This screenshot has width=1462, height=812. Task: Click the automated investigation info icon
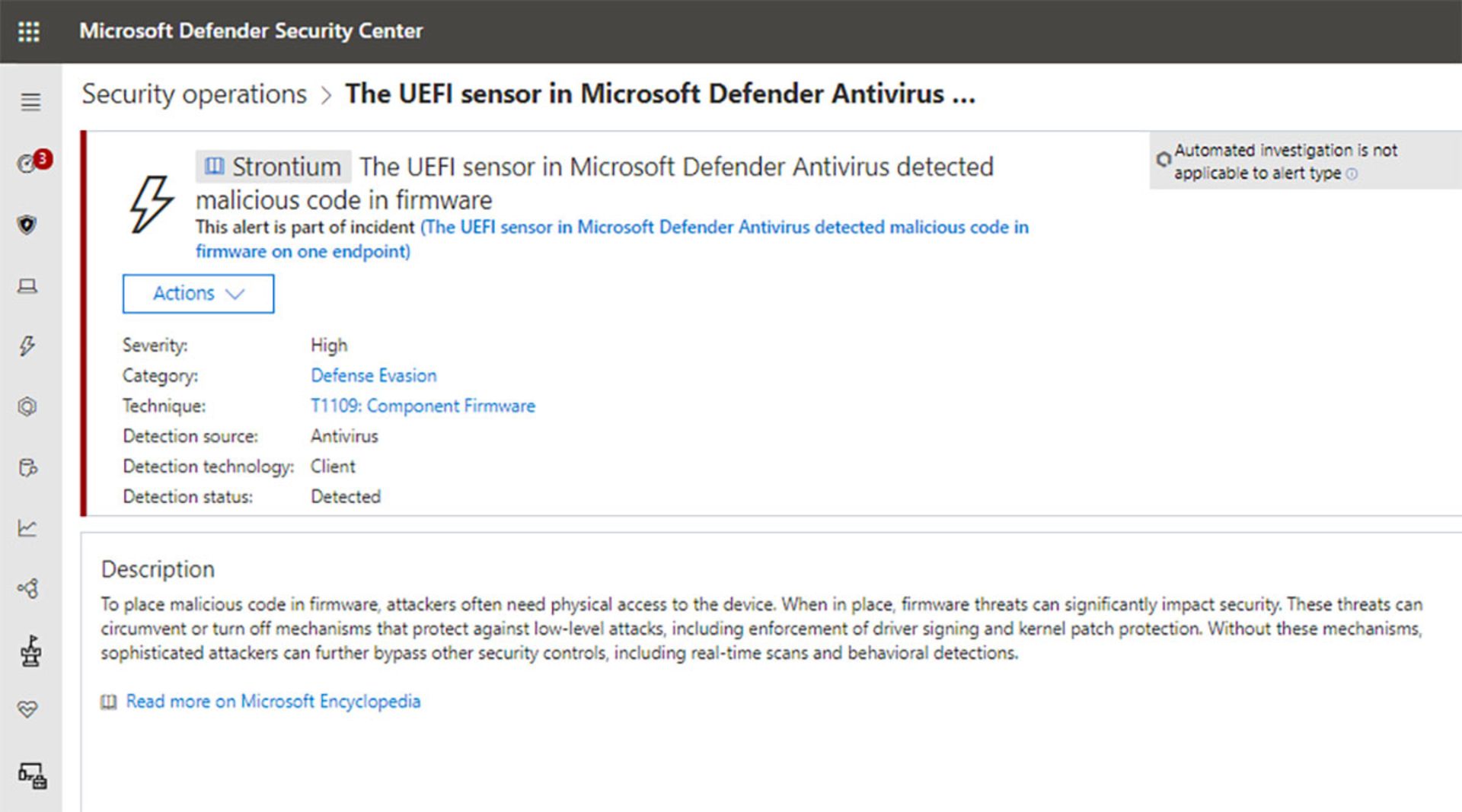(x=1352, y=174)
